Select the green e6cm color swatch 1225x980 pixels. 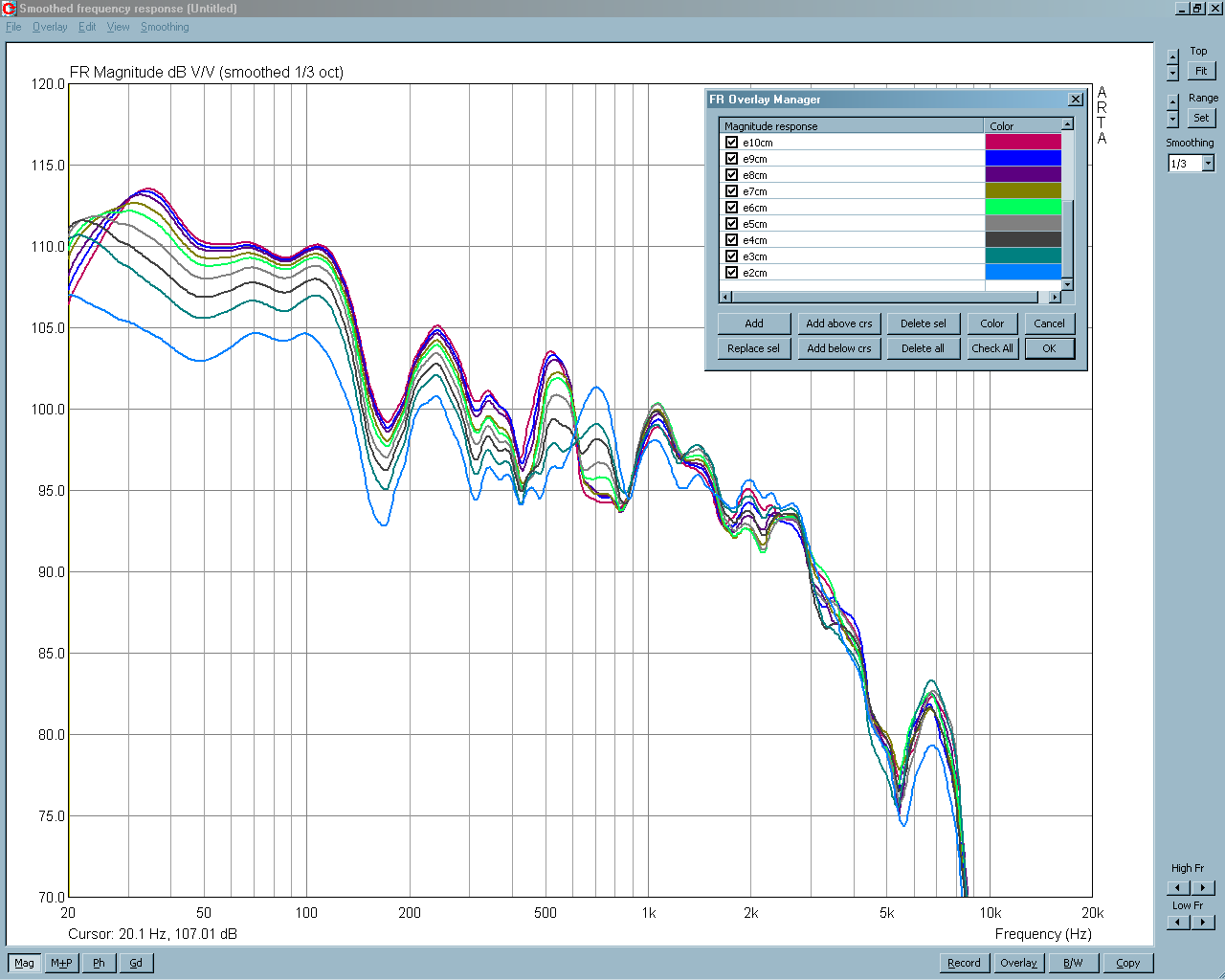[1023, 208]
